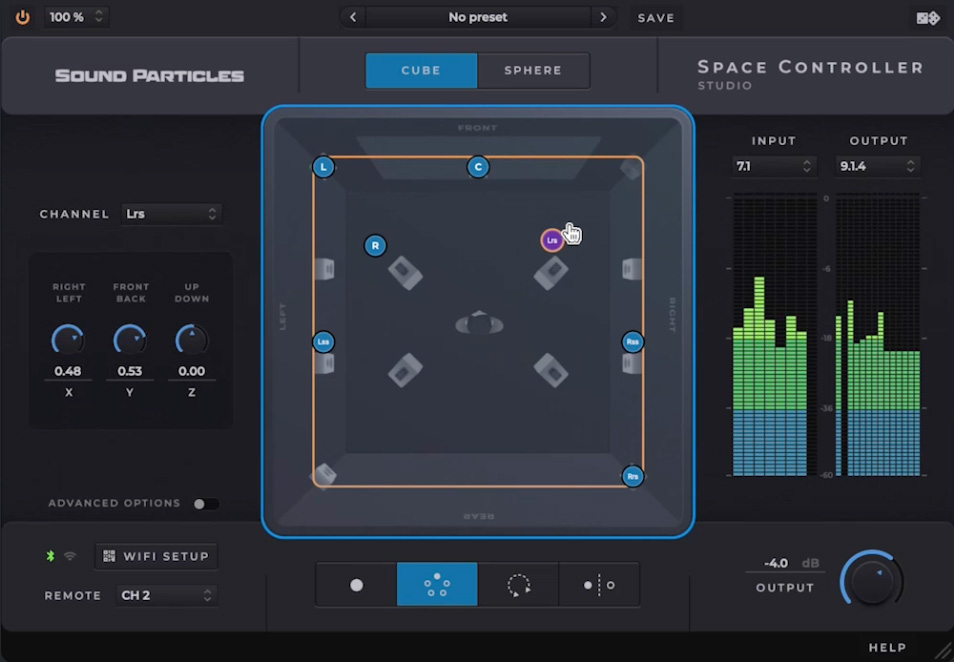This screenshot has height=662, width=954.
Task: Click the C center channel marker
Action: pyautogui.click(x=478, y=167)
